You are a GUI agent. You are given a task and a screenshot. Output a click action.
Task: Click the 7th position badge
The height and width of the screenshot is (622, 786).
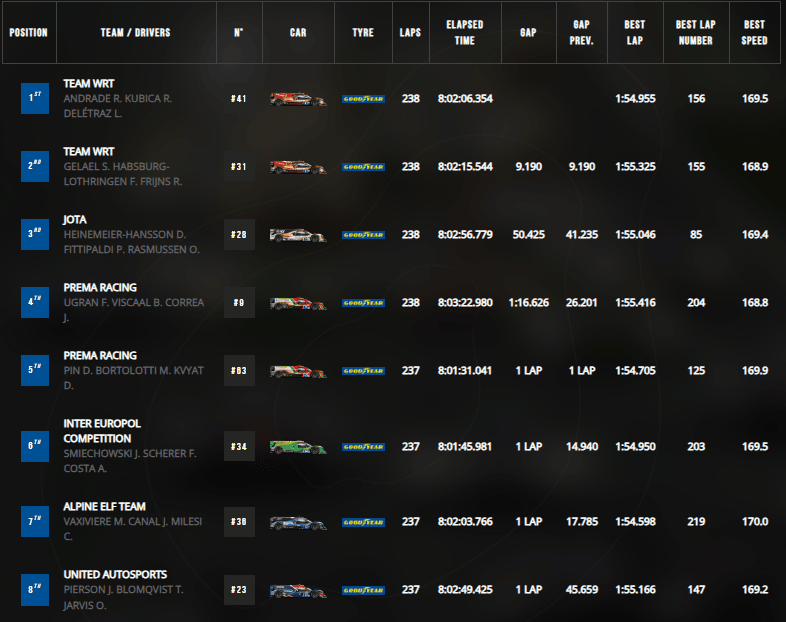35,522
